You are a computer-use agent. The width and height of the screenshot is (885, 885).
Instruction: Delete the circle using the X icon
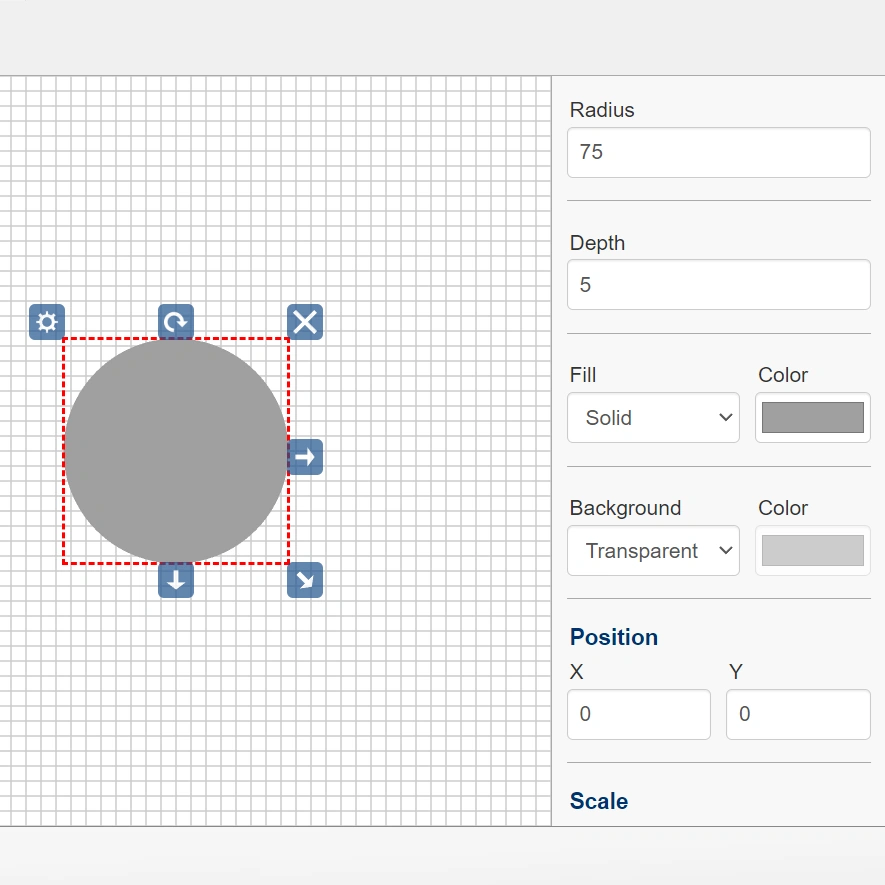click(305, 322)
